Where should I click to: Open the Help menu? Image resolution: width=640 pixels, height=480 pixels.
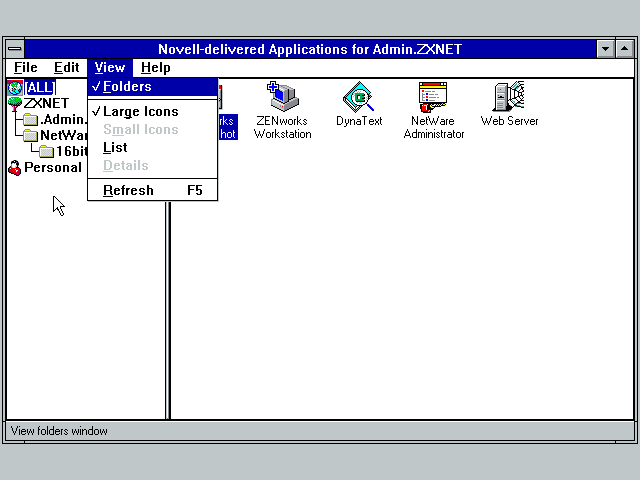(156, 68)
